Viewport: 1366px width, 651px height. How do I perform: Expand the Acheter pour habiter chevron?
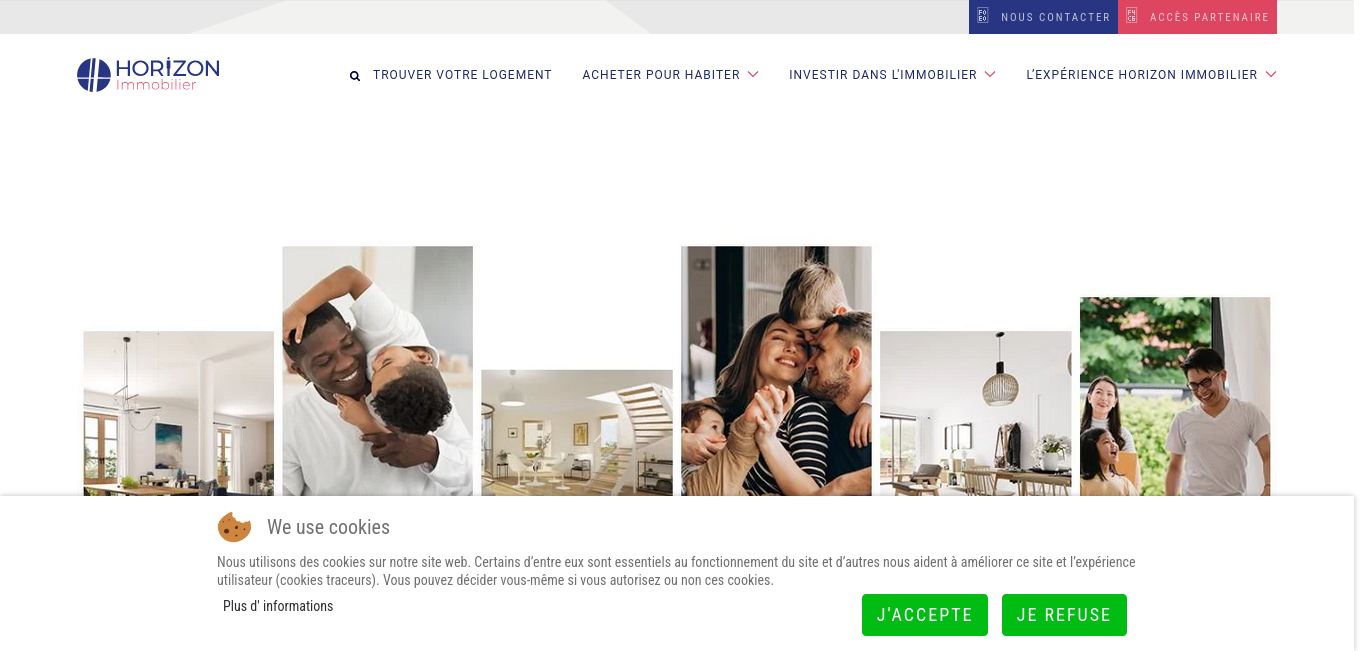(x=753, y=74)
